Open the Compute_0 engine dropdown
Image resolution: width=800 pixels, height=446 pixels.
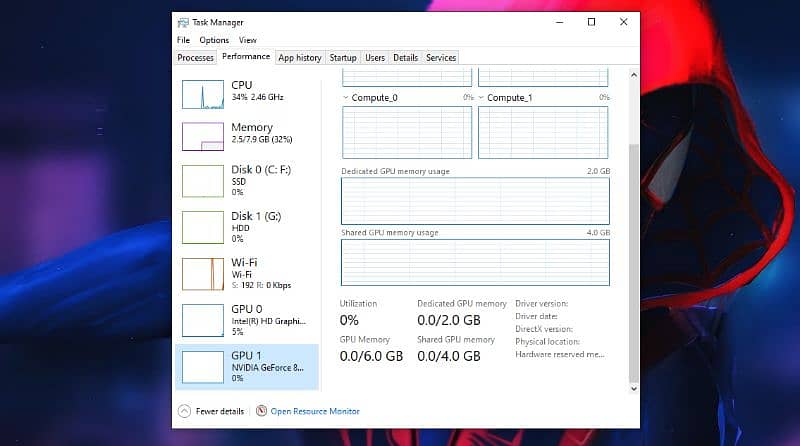(x=346, y=98)
